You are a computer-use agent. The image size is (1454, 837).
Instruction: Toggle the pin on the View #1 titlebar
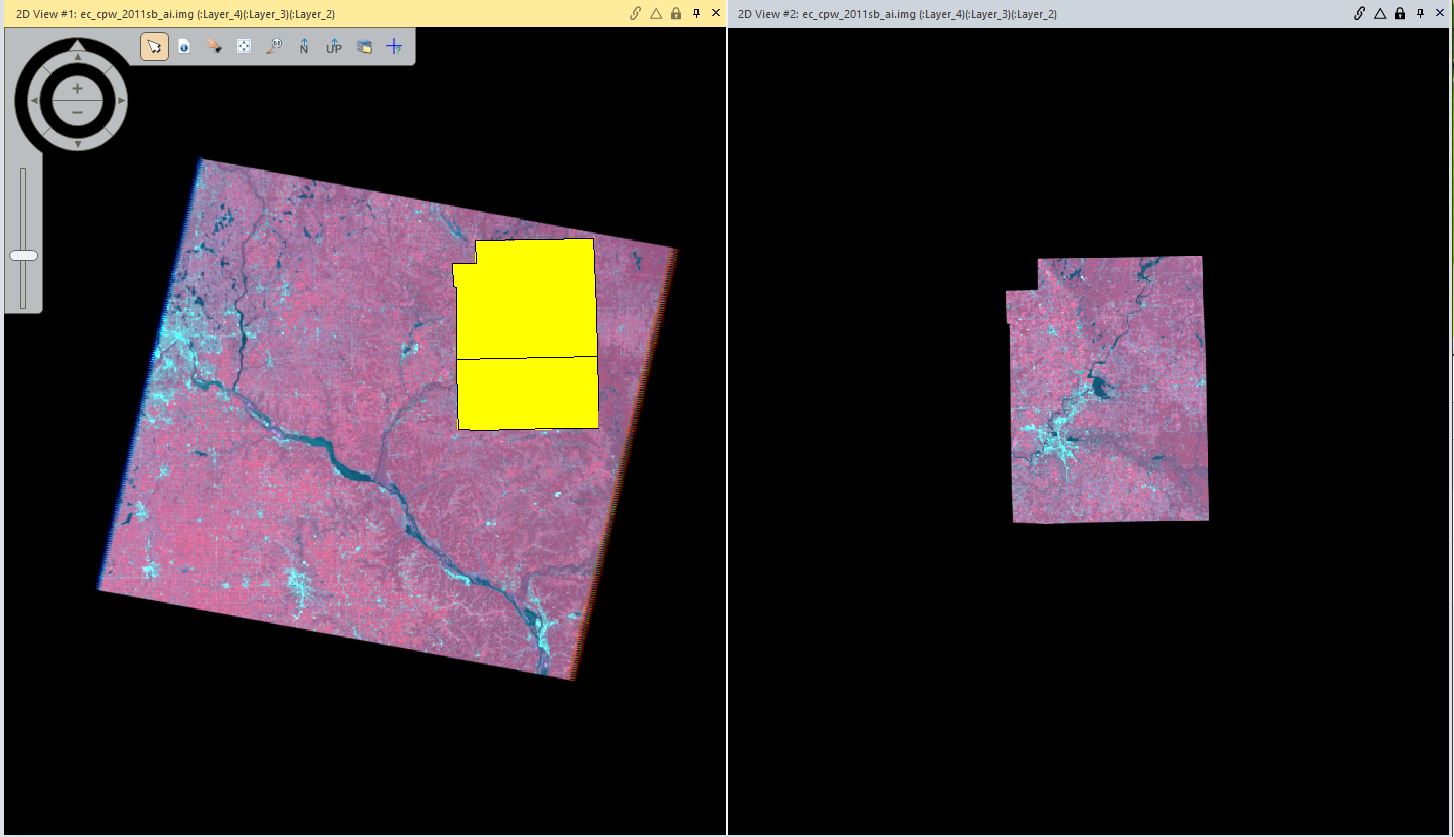point(695,13)
